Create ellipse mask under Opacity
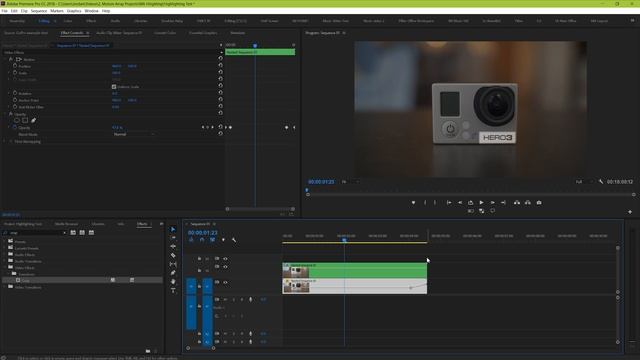640x360 pixels. tap(17, 120)
